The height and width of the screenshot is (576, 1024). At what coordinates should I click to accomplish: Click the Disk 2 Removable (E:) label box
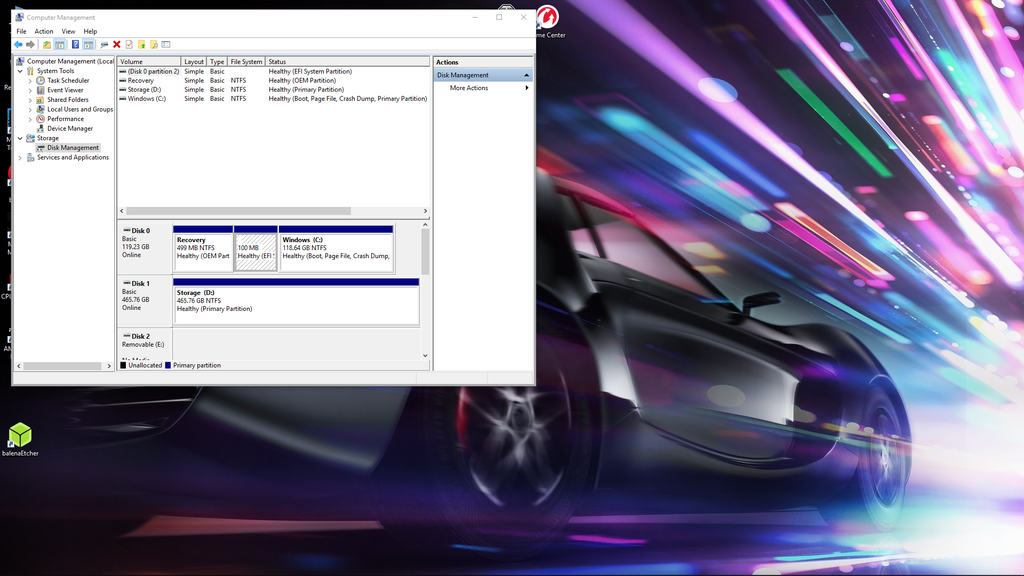click(144, 344)
